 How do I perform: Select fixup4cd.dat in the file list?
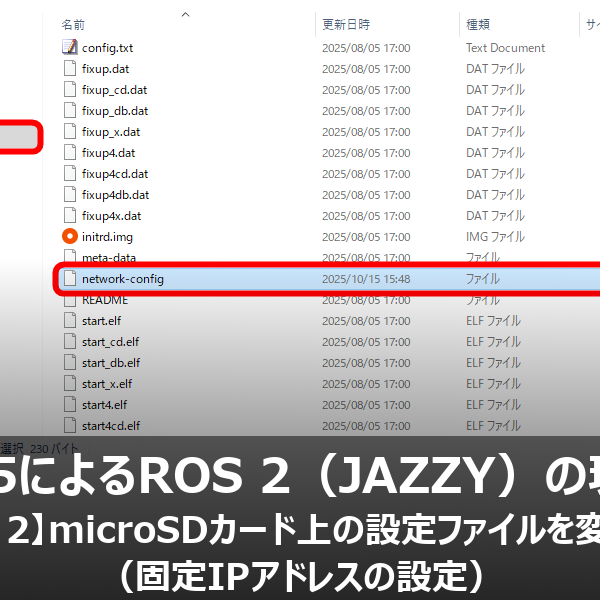click(114, 174)
